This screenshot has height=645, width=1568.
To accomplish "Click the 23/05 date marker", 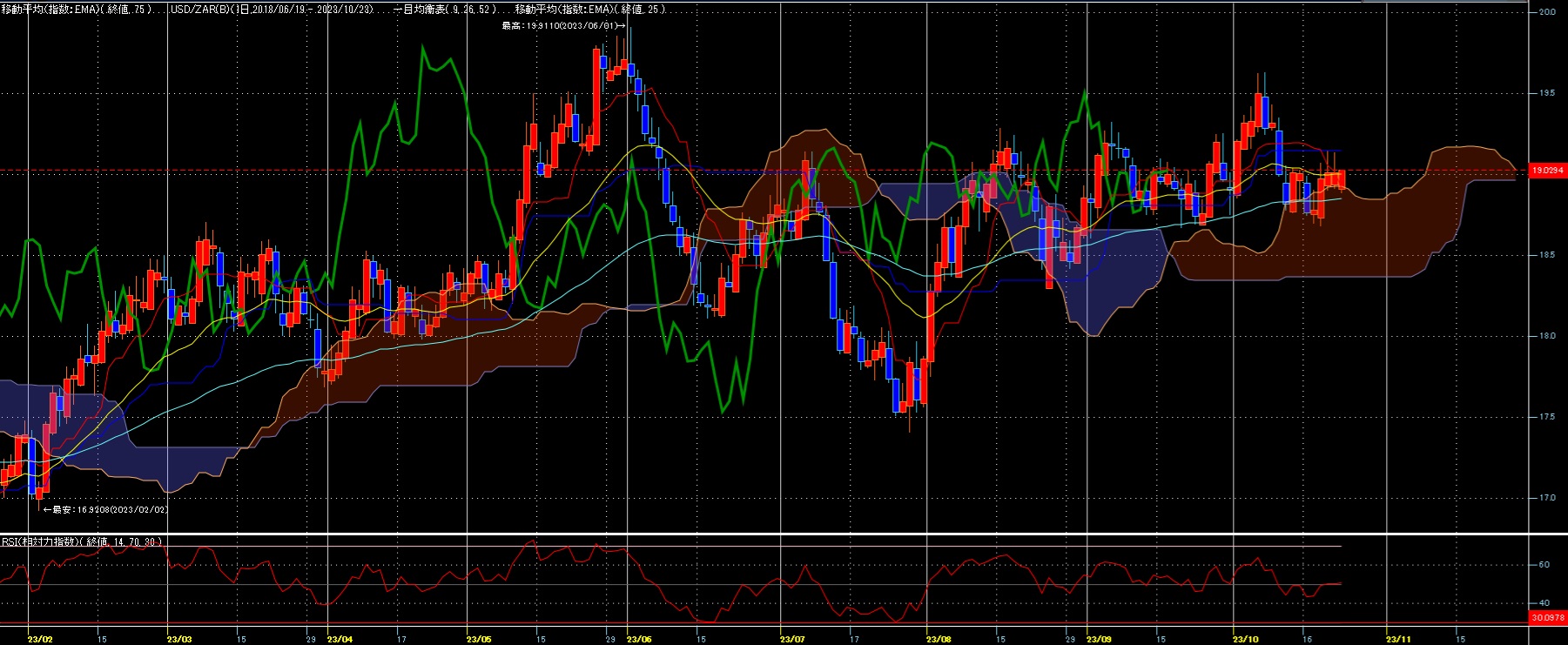I will tap(479, 639).
